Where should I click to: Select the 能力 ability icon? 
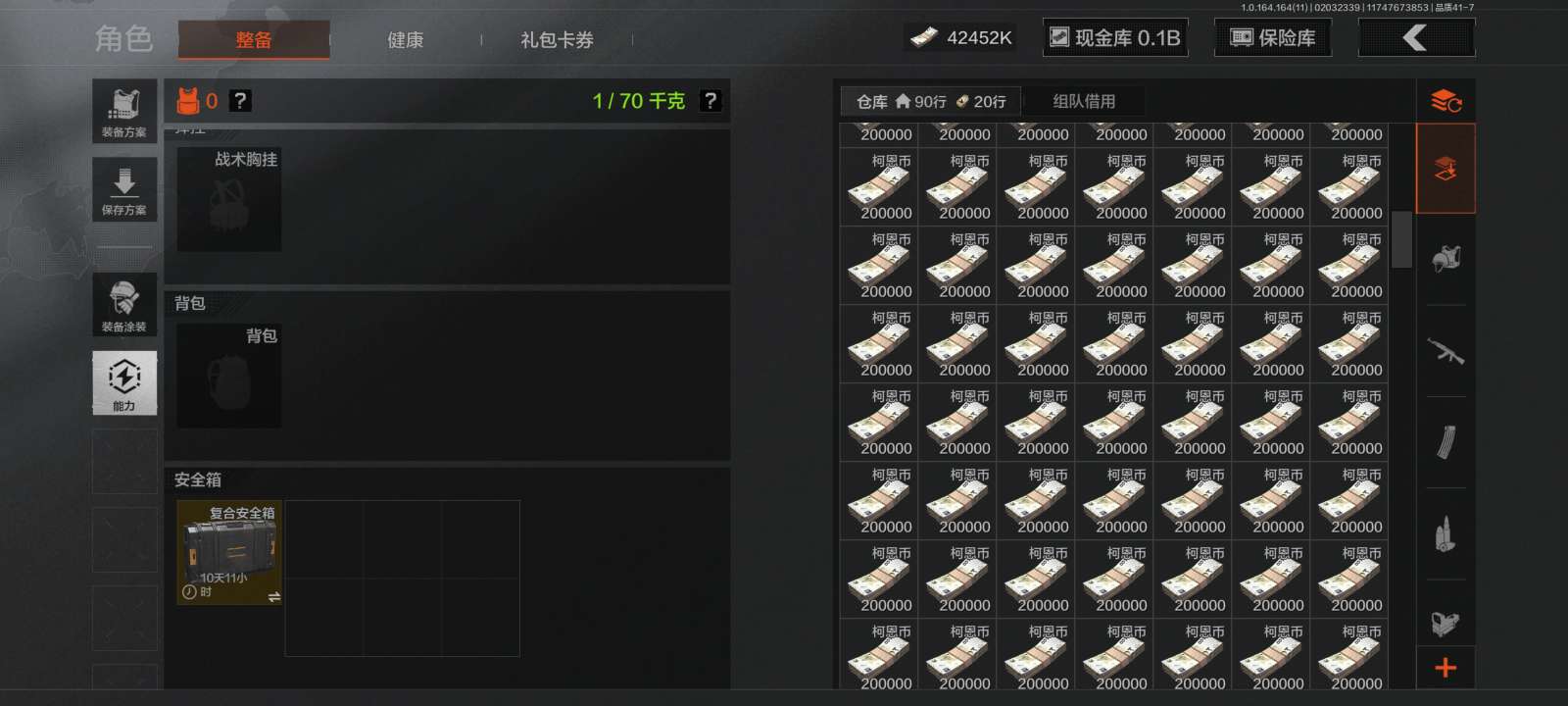tap(124, 382)
